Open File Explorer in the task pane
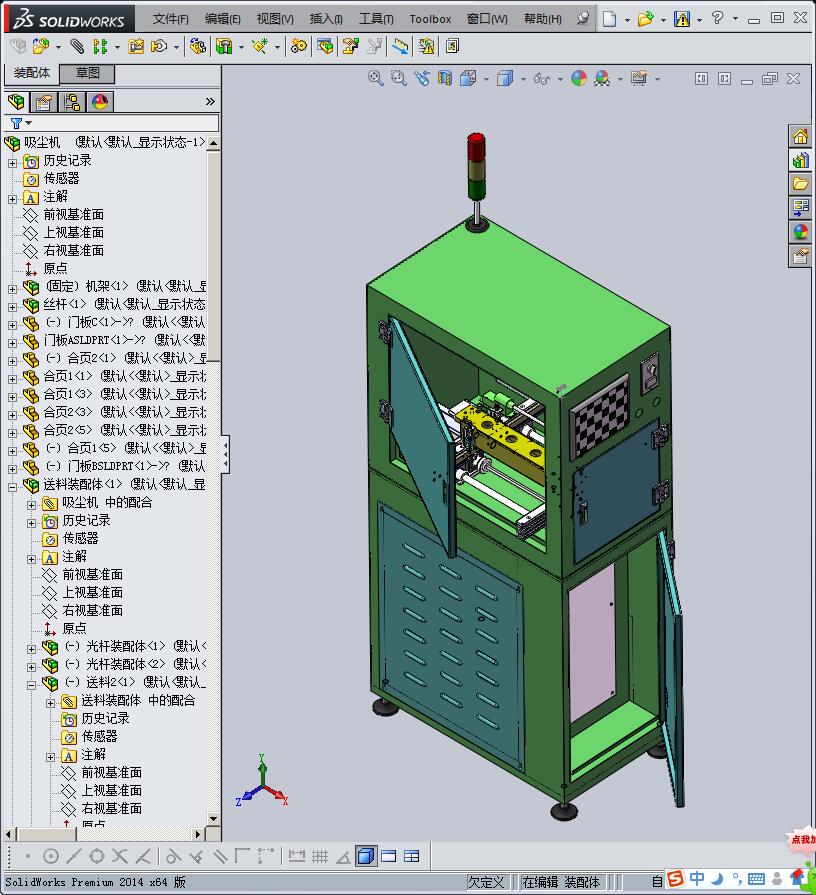Image resolution: width=816 pixels, height=895 pixels. pos(800,184)
